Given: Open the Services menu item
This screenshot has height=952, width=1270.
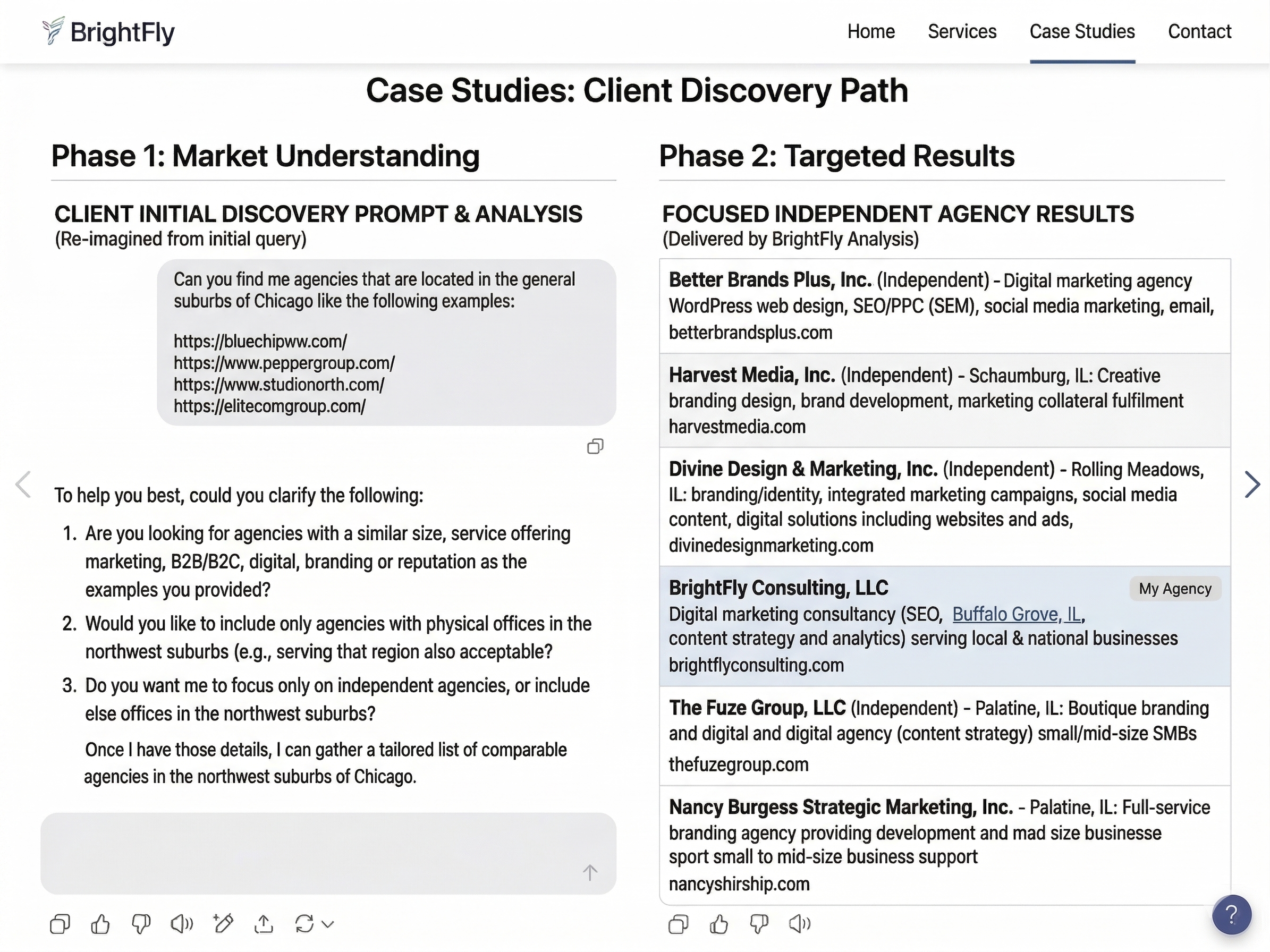Looking at the screenshot, I should click(x=962, y=31).
